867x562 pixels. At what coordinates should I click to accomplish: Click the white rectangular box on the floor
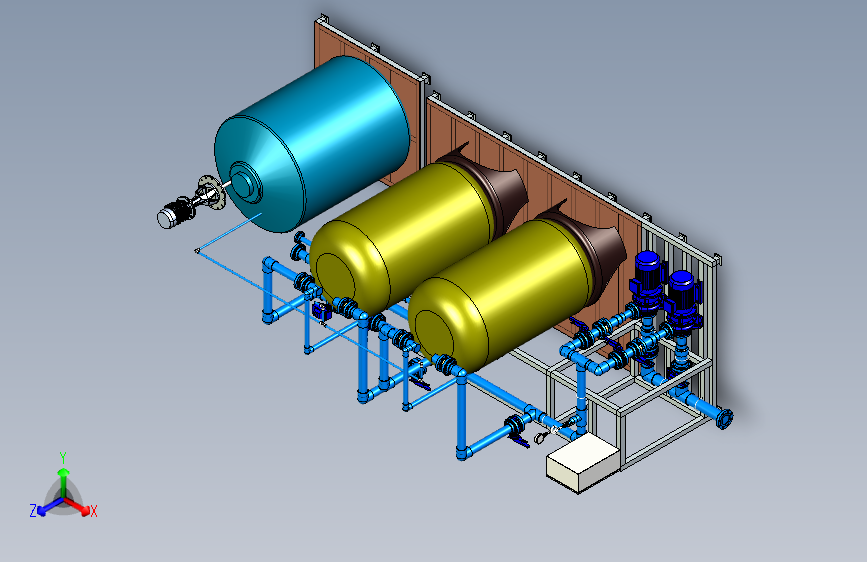[x=583, y=462]
